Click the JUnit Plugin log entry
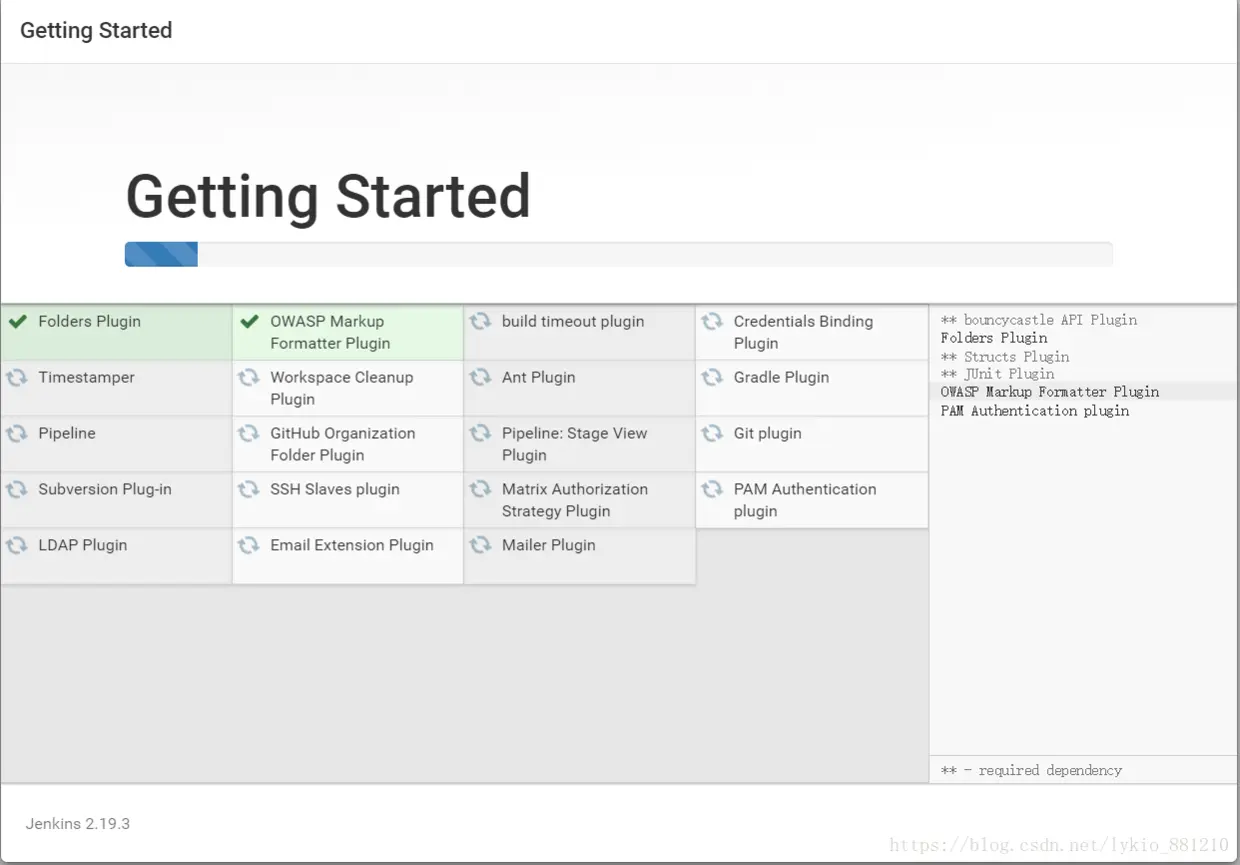 coord(997,374)
